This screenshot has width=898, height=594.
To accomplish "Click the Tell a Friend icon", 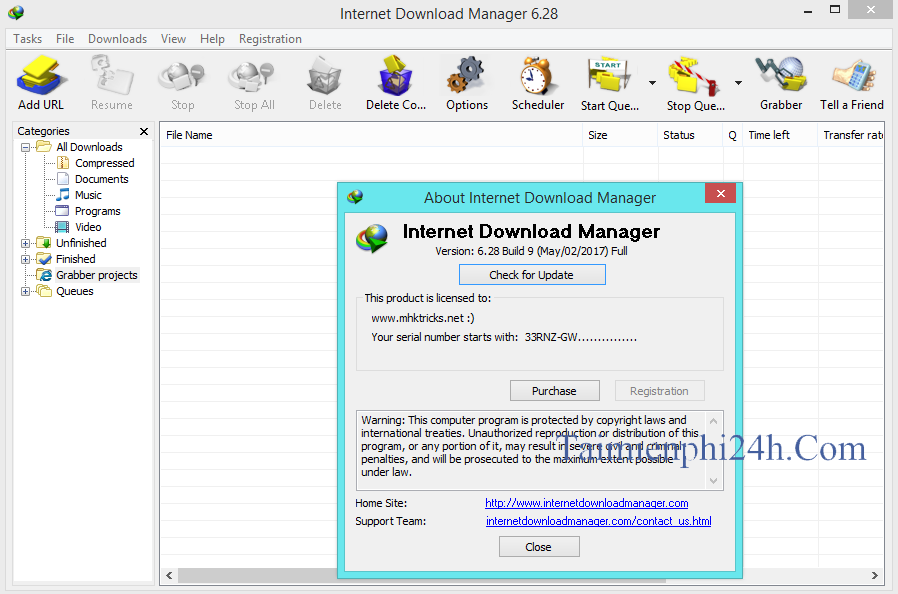I will pos(852,75).
